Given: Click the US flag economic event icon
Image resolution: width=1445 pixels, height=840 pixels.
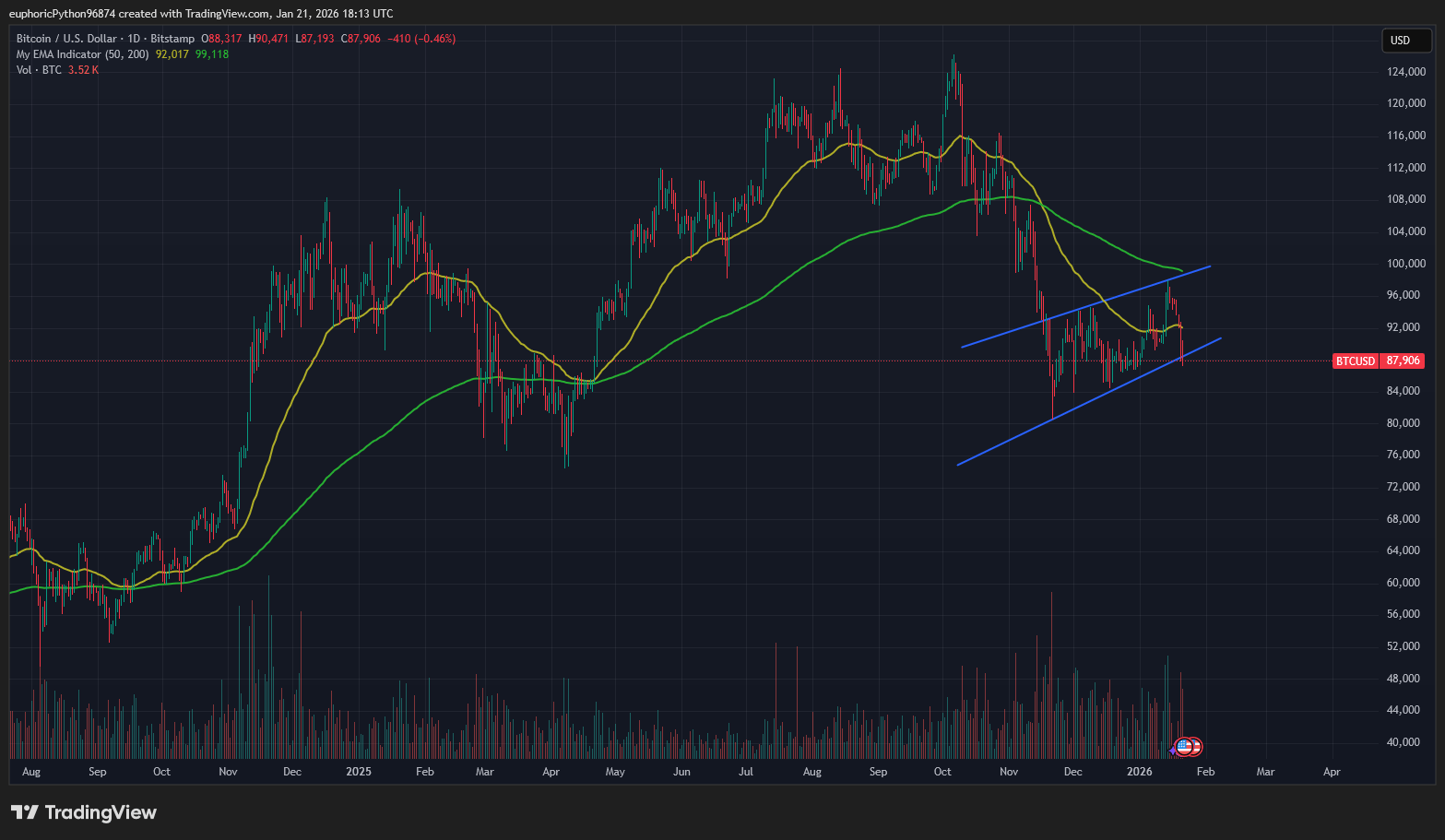Looking at the screenshot, I should click(1184, 747).
